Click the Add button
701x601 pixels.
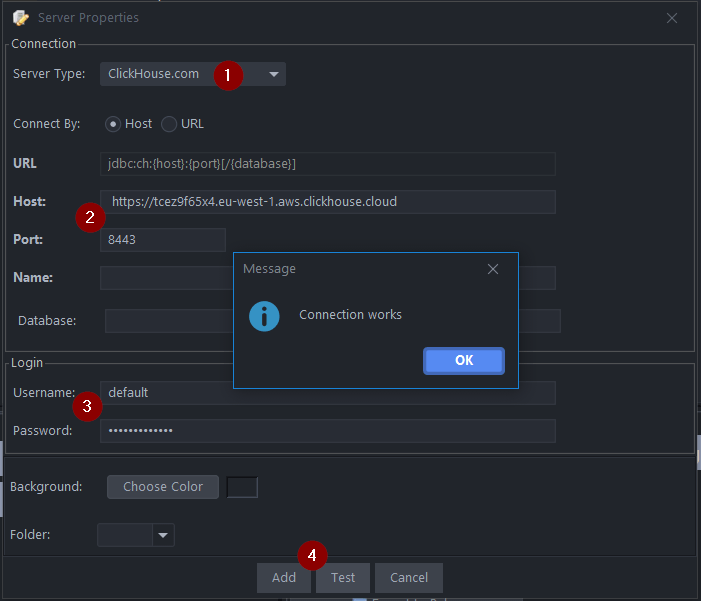coord(283,578)
